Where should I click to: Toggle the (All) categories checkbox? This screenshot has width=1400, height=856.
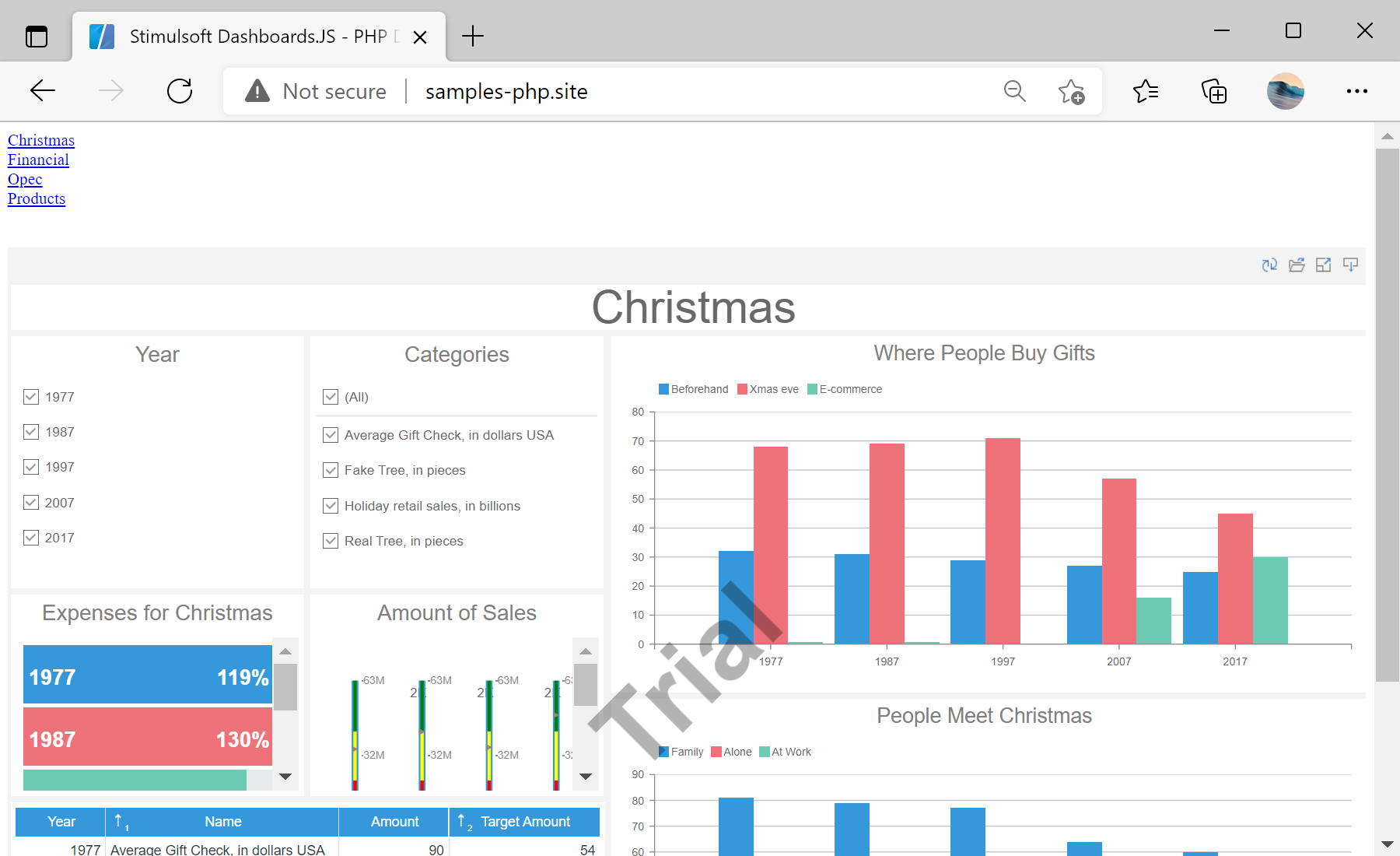(331, 397)
